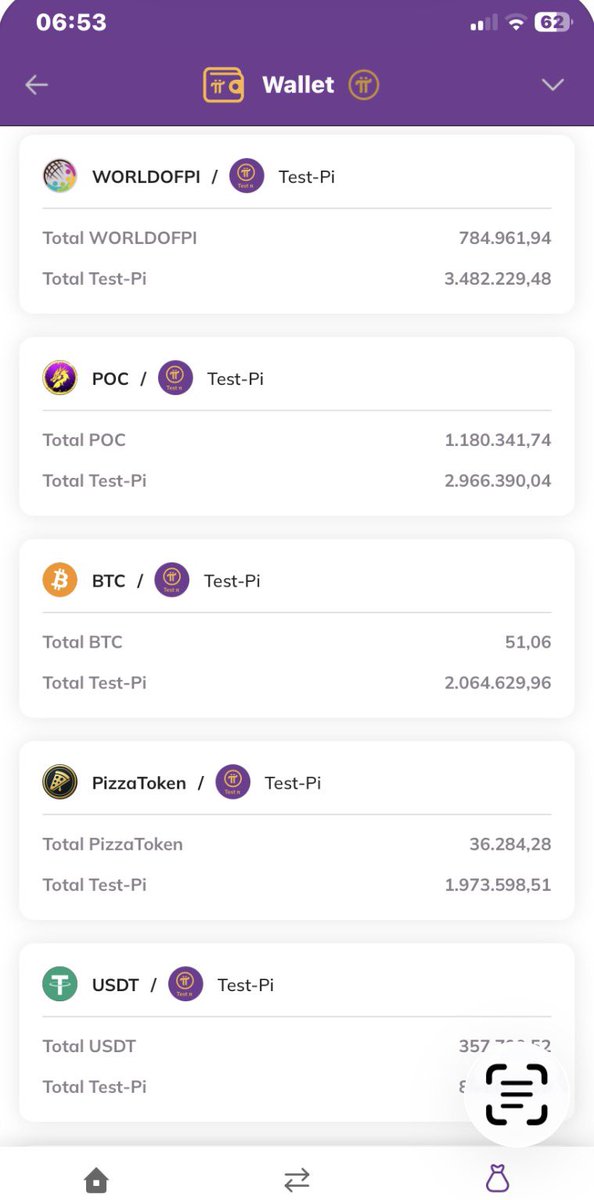Tap the Test-Pi icon in BTC pair
This screenshot has height=1200, width=594.
pyautogui.click(x=172, y=580)
